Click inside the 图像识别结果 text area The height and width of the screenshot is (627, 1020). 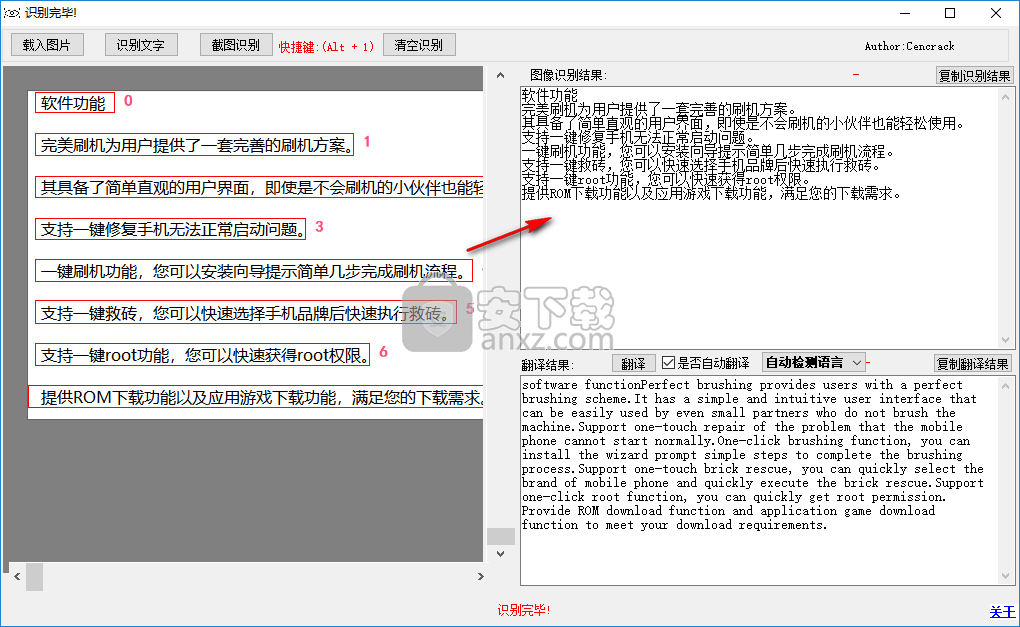point(759,218)
